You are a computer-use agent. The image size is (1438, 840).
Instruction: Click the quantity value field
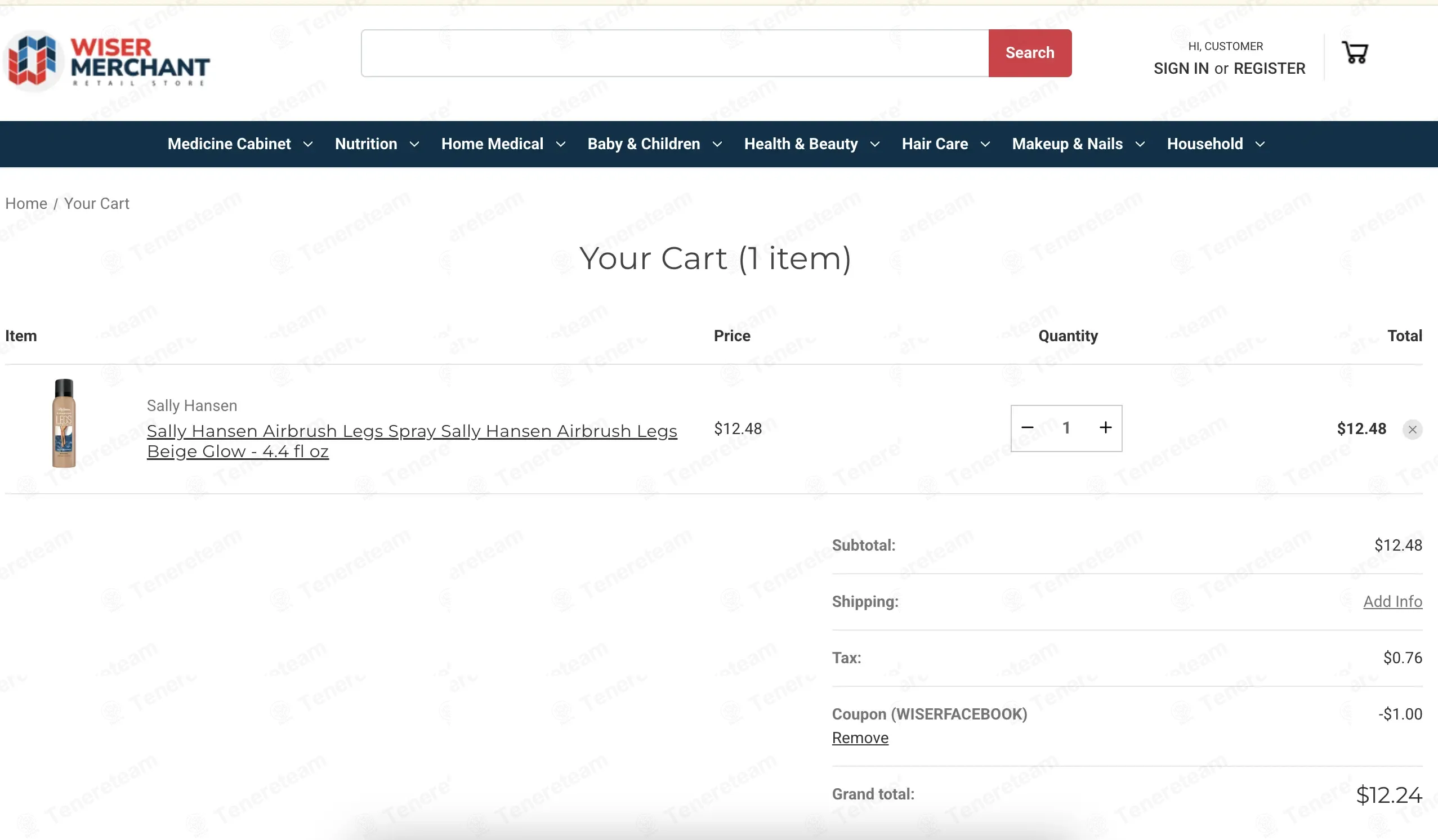(1066, 428)
